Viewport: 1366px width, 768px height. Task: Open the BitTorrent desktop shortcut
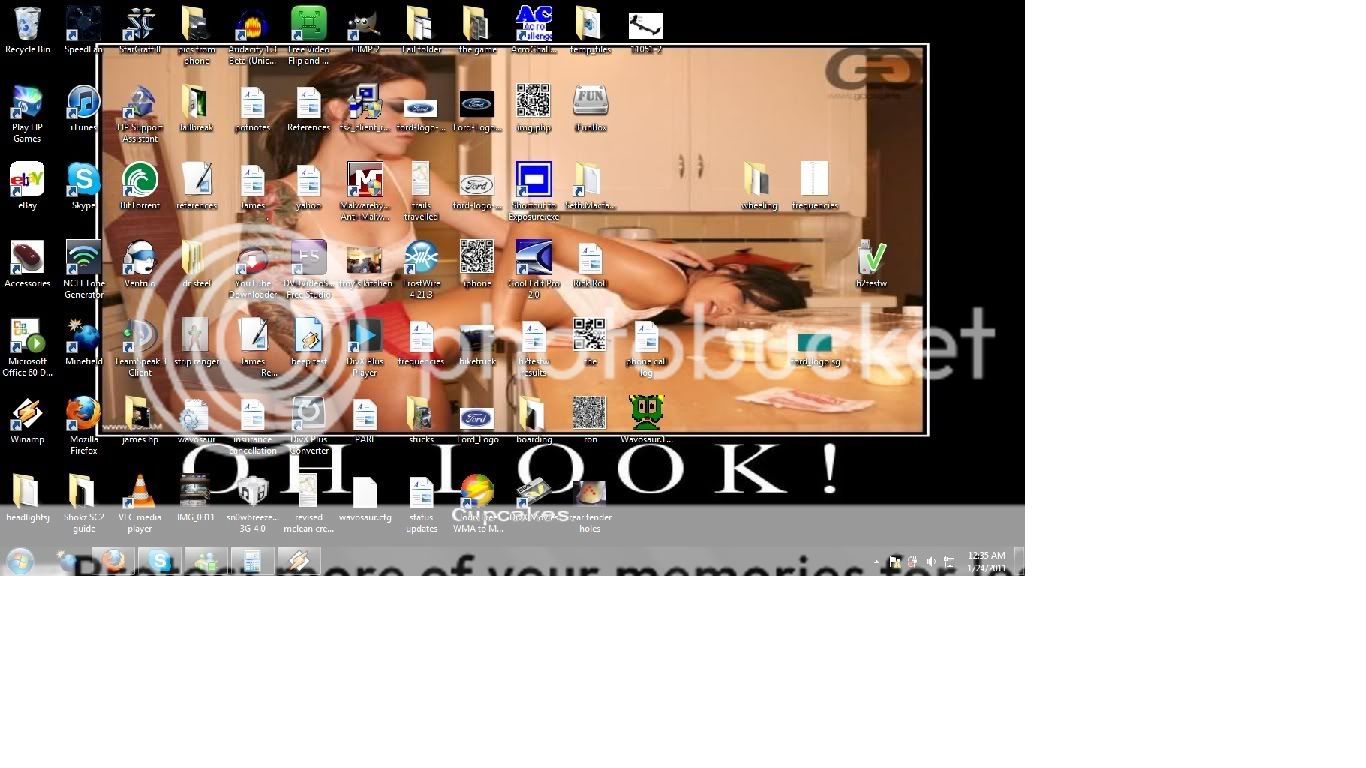coord(140,180)
